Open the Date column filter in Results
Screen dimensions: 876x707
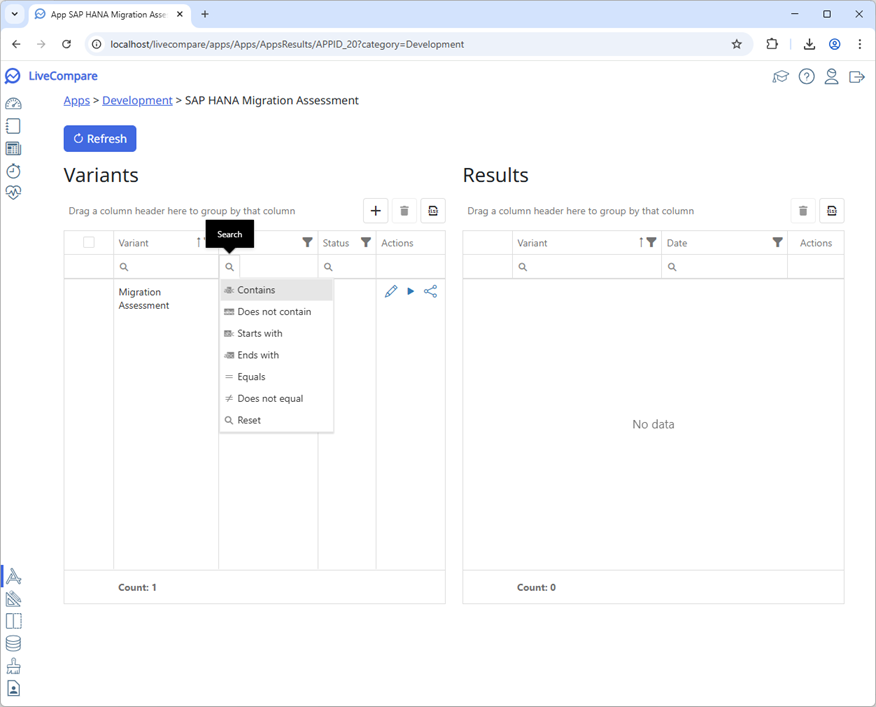777,243
